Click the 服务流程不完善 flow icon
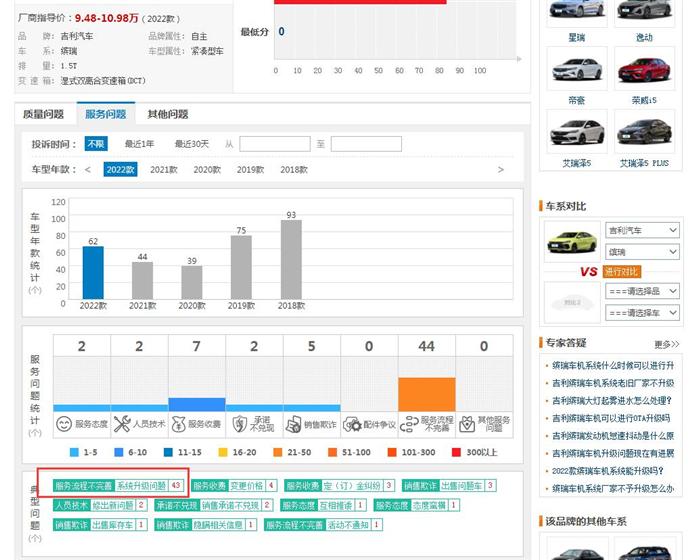Image resolution: width=700 pixels, height=560 pixels. coord(409,424)
